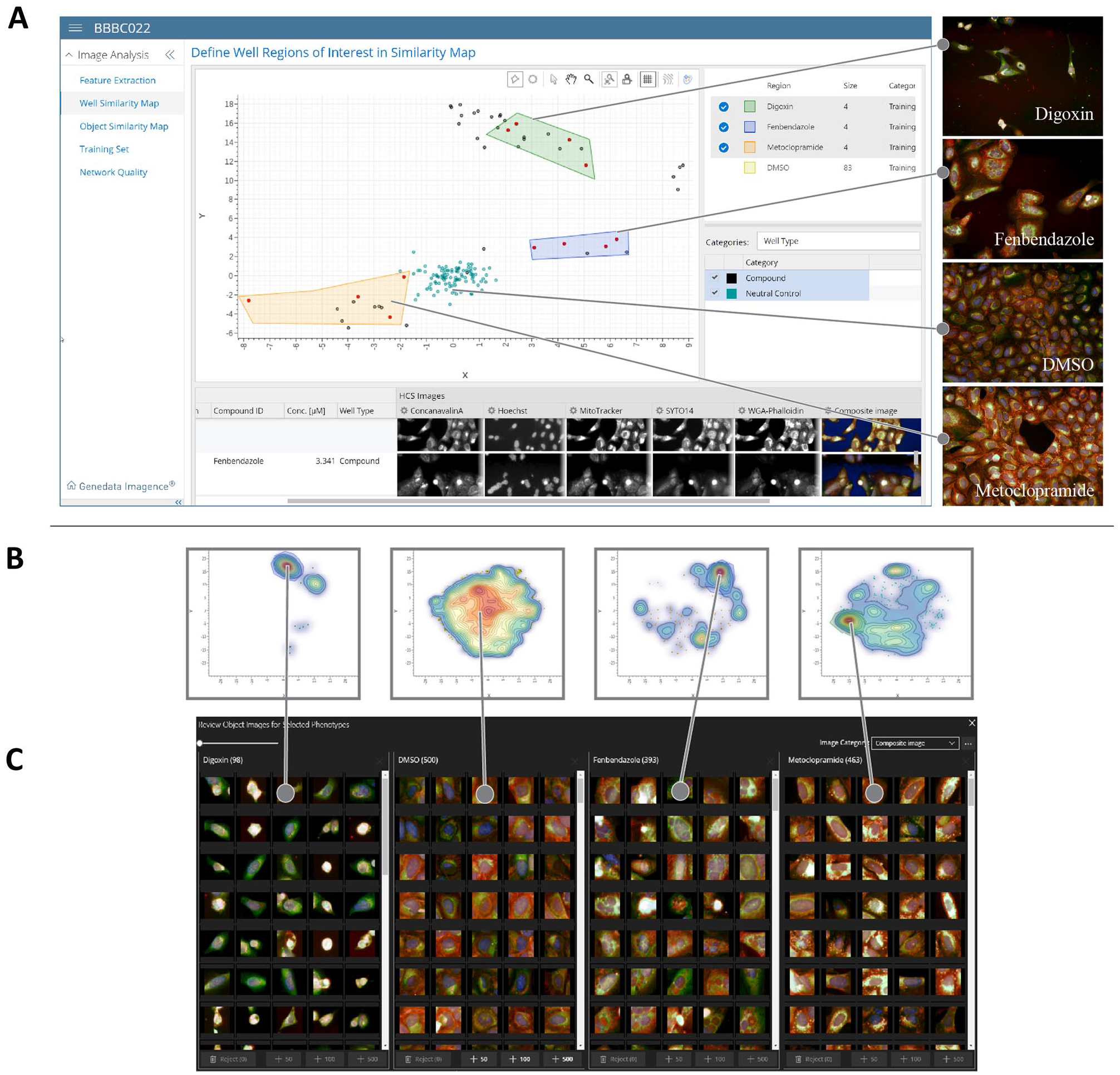Open the hamburger menu beside BBBC022
This screenshot has height=1075, width=1120.
pyautogui.click(x=76, y=28)
